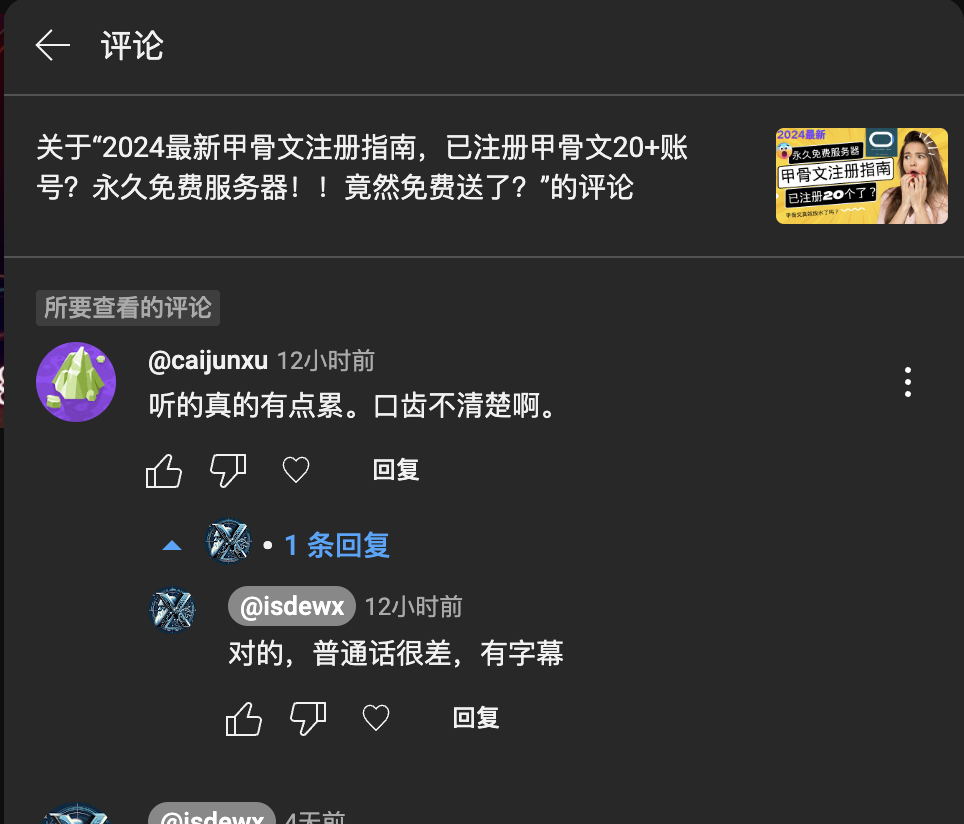The height and width of the screenshot is (824, 964).
Task: Reply to the @caijunxu comment
Action: [x=396, y=470]
